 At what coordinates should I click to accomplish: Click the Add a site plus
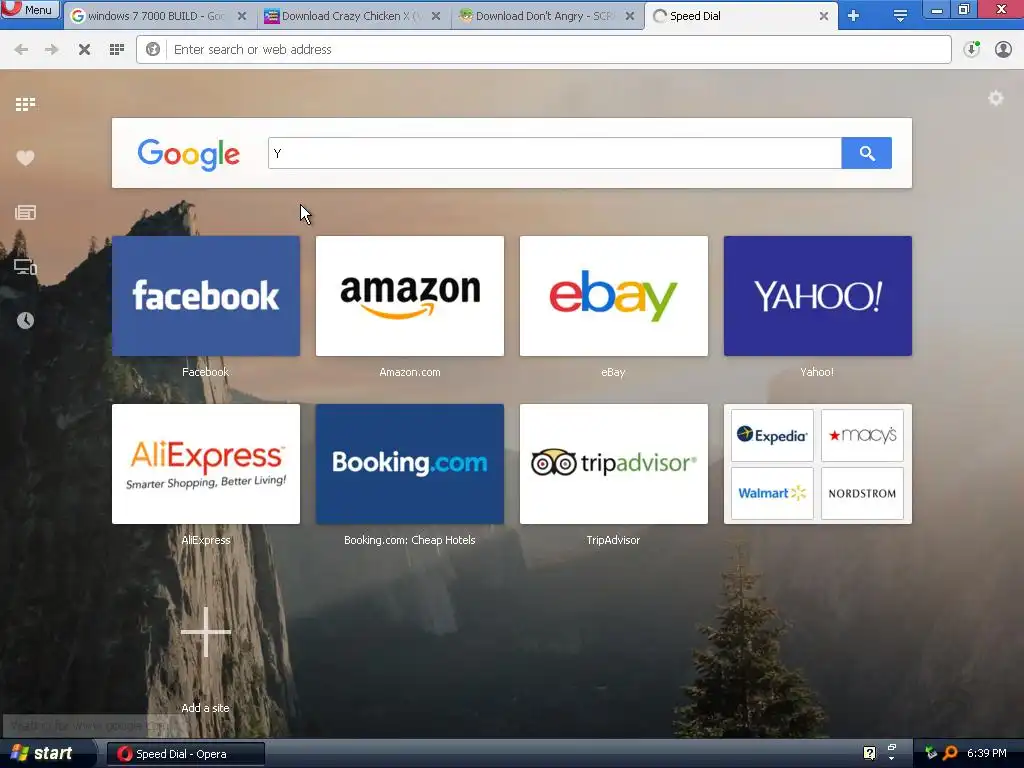coord(206,632)
